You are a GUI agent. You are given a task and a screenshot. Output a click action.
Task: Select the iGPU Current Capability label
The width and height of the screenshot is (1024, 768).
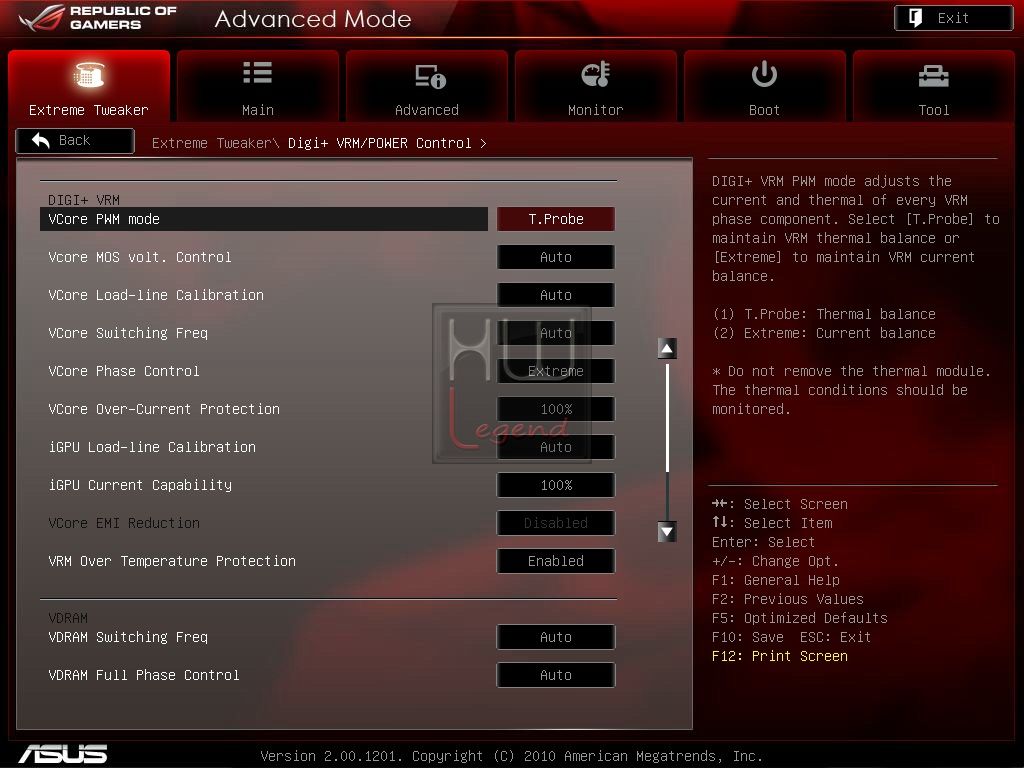click(x=140, y=485)
